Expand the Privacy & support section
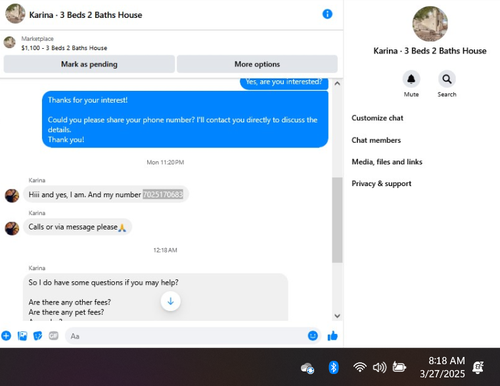 coord(381,184)
